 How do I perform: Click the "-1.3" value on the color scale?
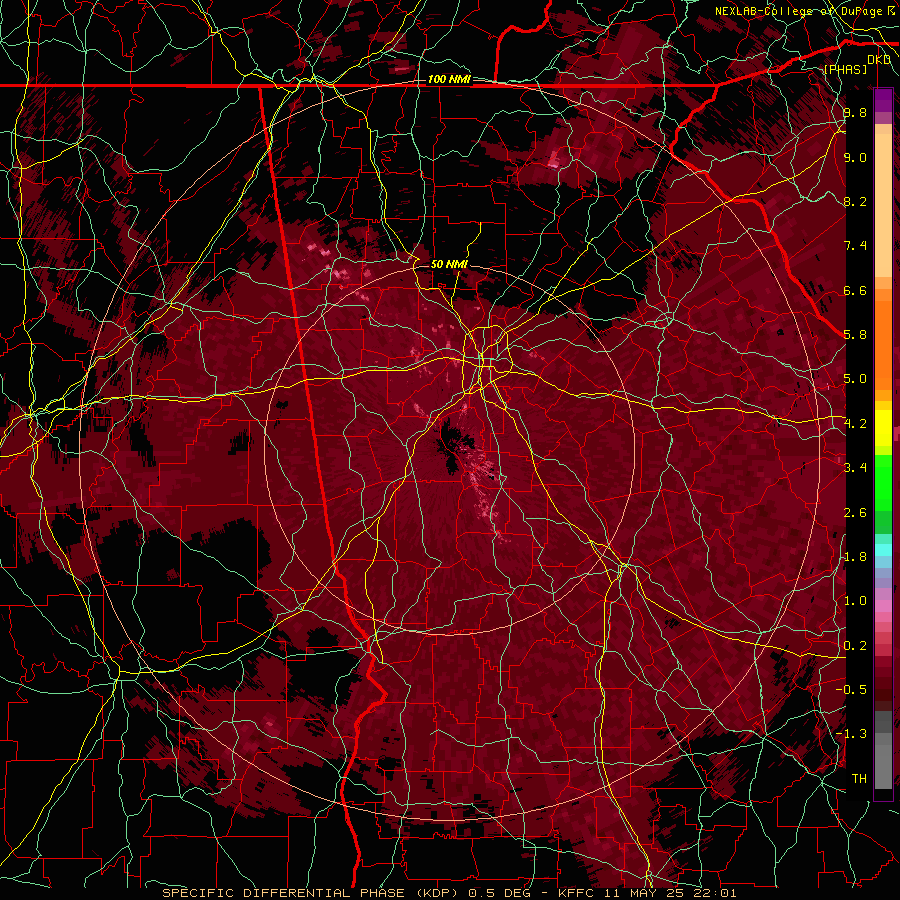point(851,734)
